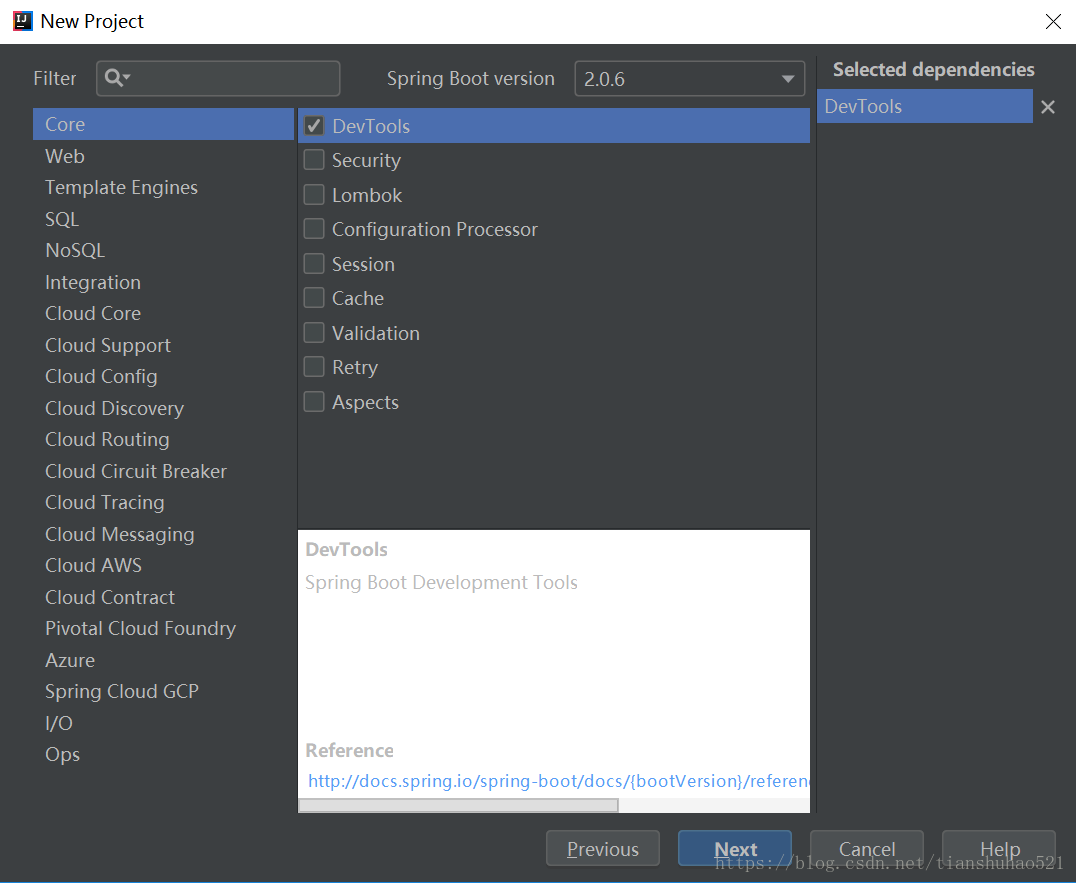
Task: Toggle the Retry dependency checkbox
Action: [x=314, y=367]
